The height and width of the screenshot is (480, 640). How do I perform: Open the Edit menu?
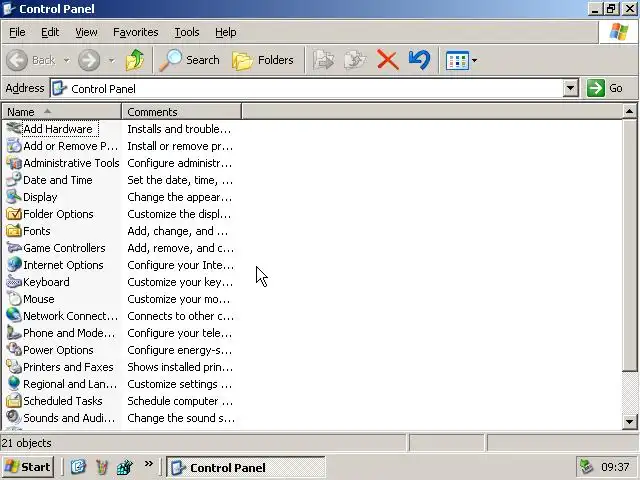tap(50, 32)
